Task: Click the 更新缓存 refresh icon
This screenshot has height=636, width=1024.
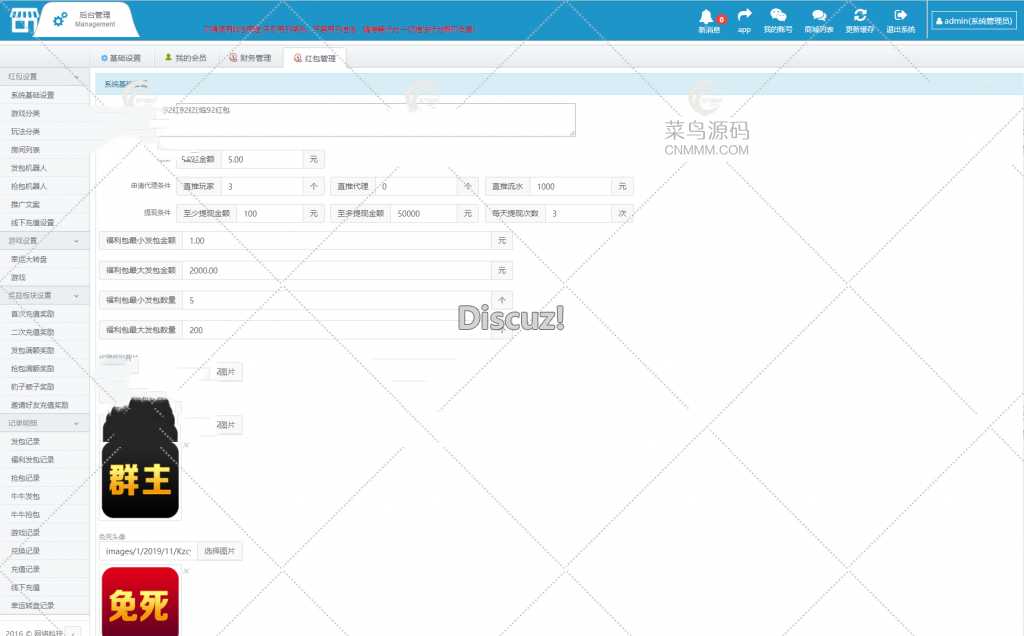Action: 859,16
